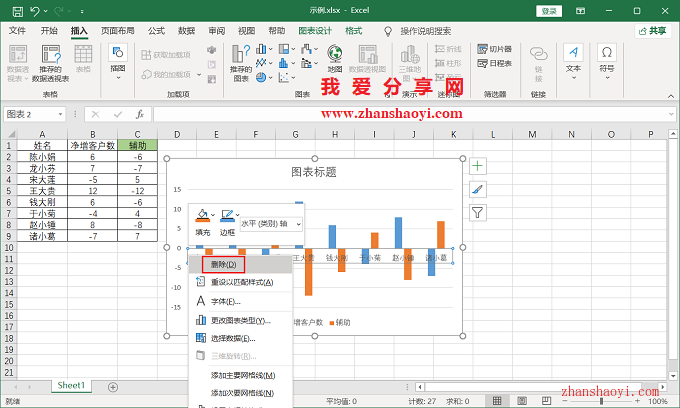Open the File tab
The image size is (680, 408).
(17, 31)
